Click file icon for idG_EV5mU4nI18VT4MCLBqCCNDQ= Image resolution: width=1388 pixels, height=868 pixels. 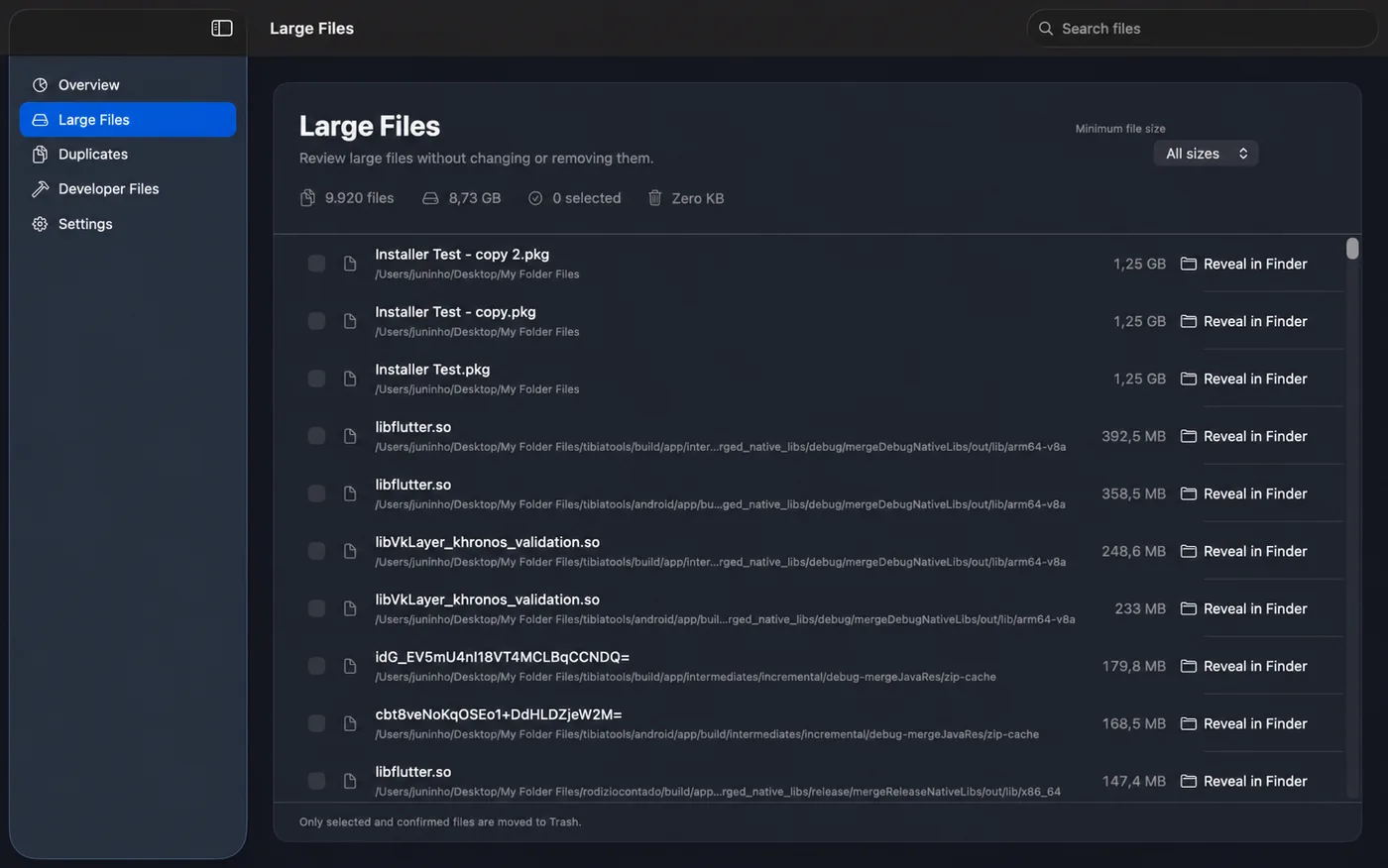click(x=350, y=666)
